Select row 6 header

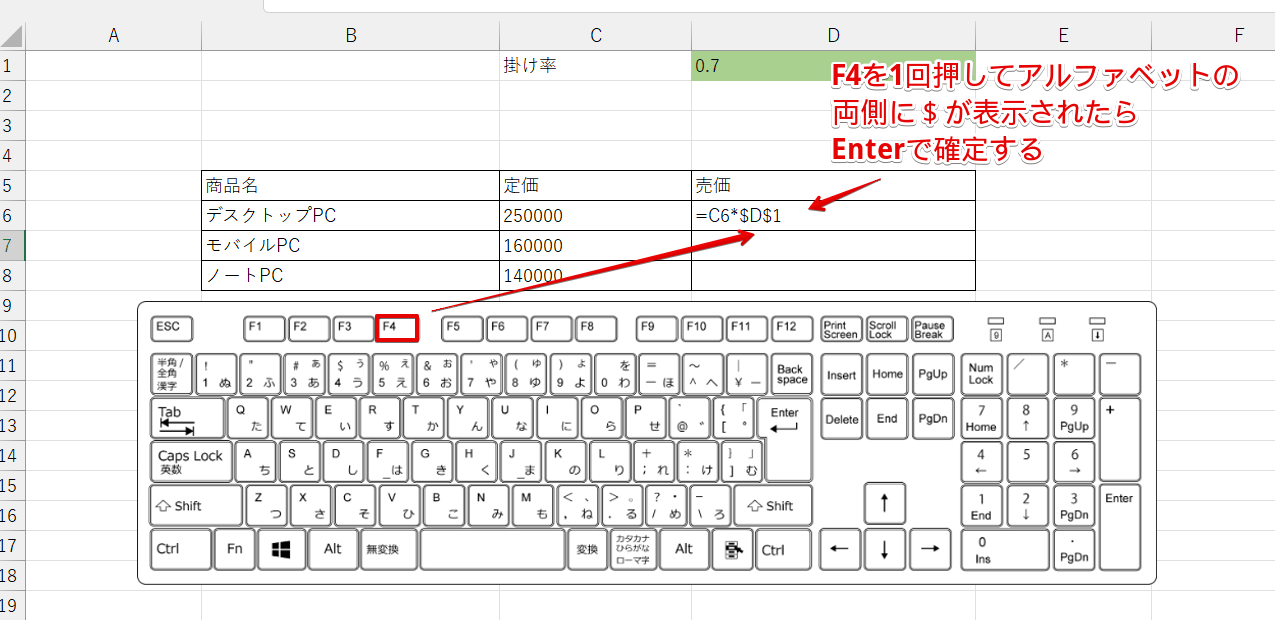[x=12, y=216]
